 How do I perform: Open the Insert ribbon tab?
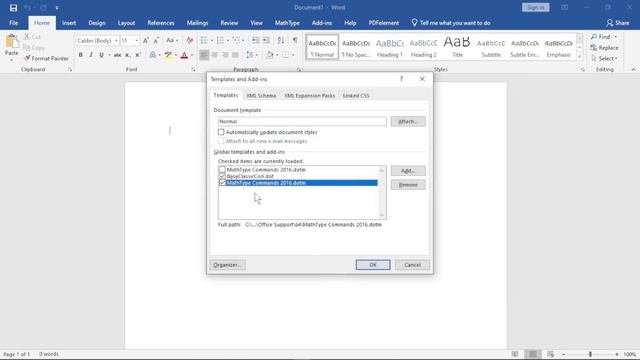point(69,23)
